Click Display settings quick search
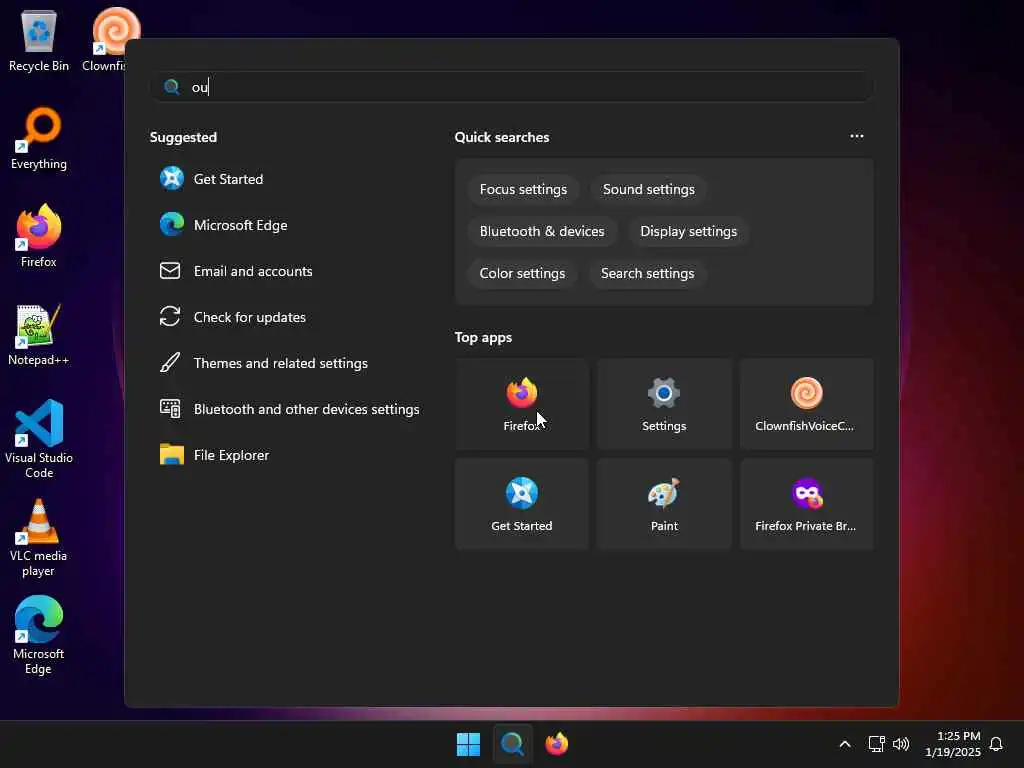 point(688,231)
